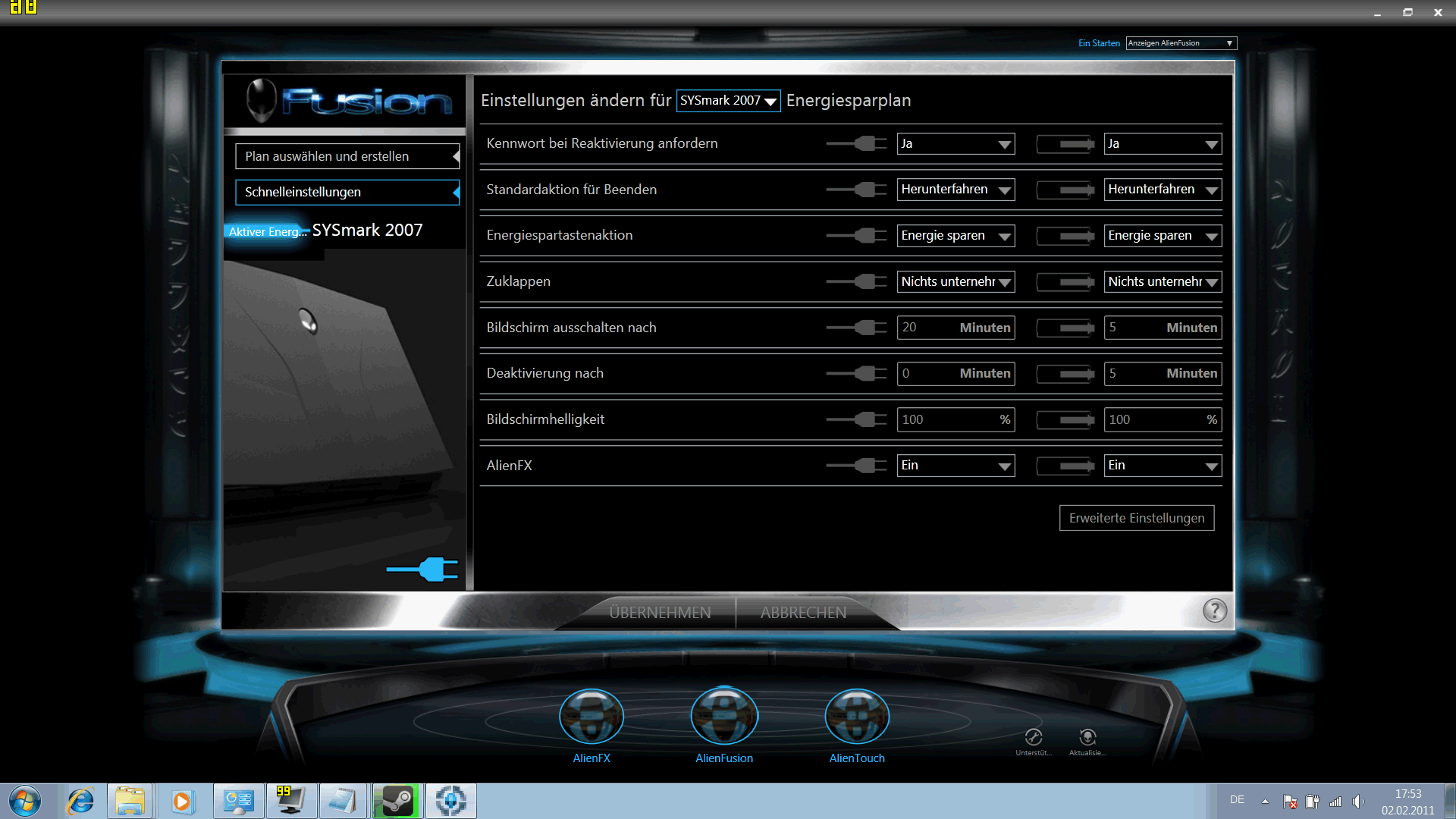
Task: Open plugged-in Zuklappen dropdown
Action: [x=955, y=282]
